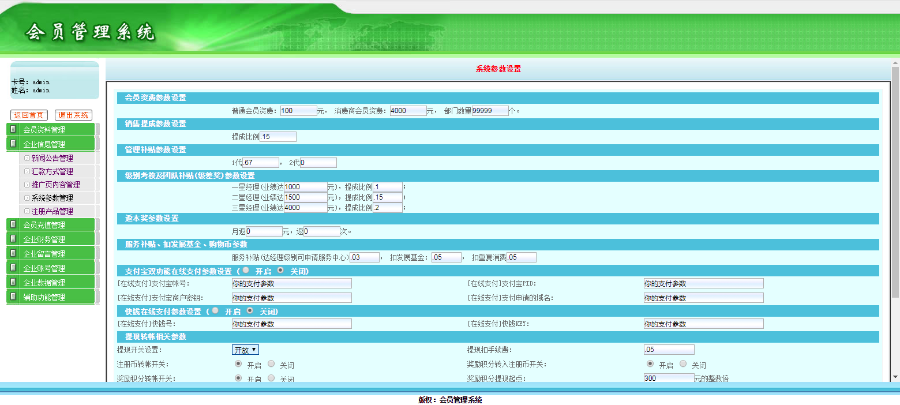
Task: Click the 月返 amount field
Action: click(x=265, y=232)
